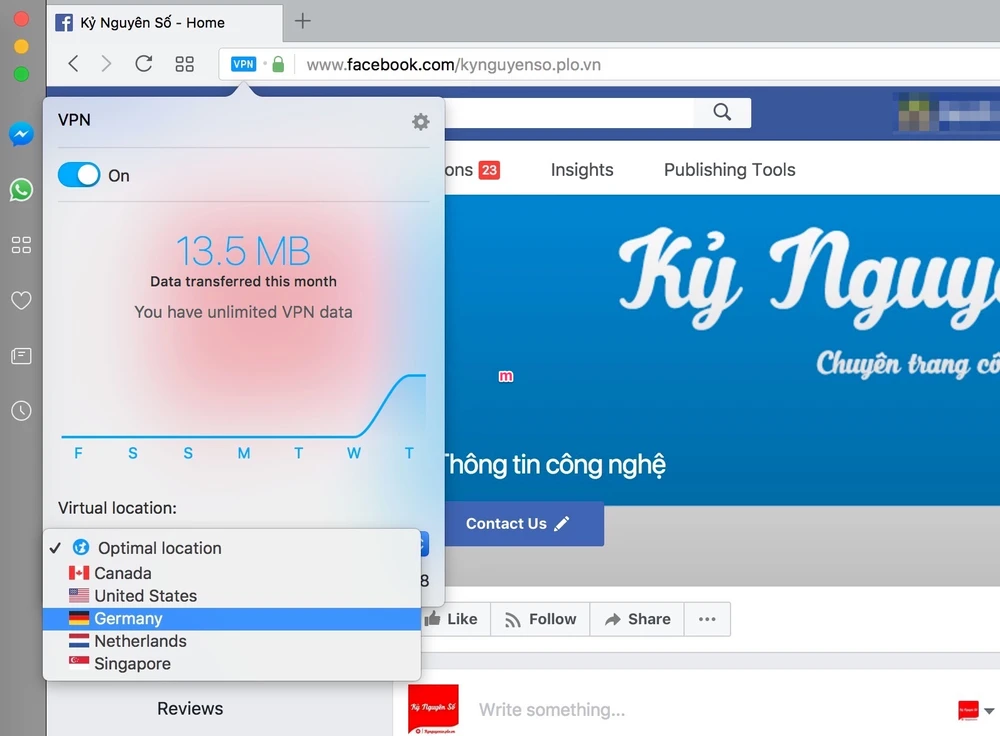This screenshot has width=1000, height=736.
Task: Switch to Publishing Tools tab
Action: (729, 170)
